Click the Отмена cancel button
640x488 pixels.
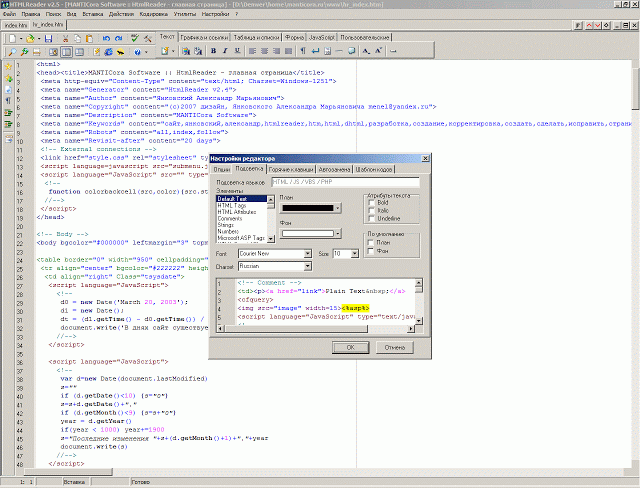pyautogui.click(x=395, y=348)
